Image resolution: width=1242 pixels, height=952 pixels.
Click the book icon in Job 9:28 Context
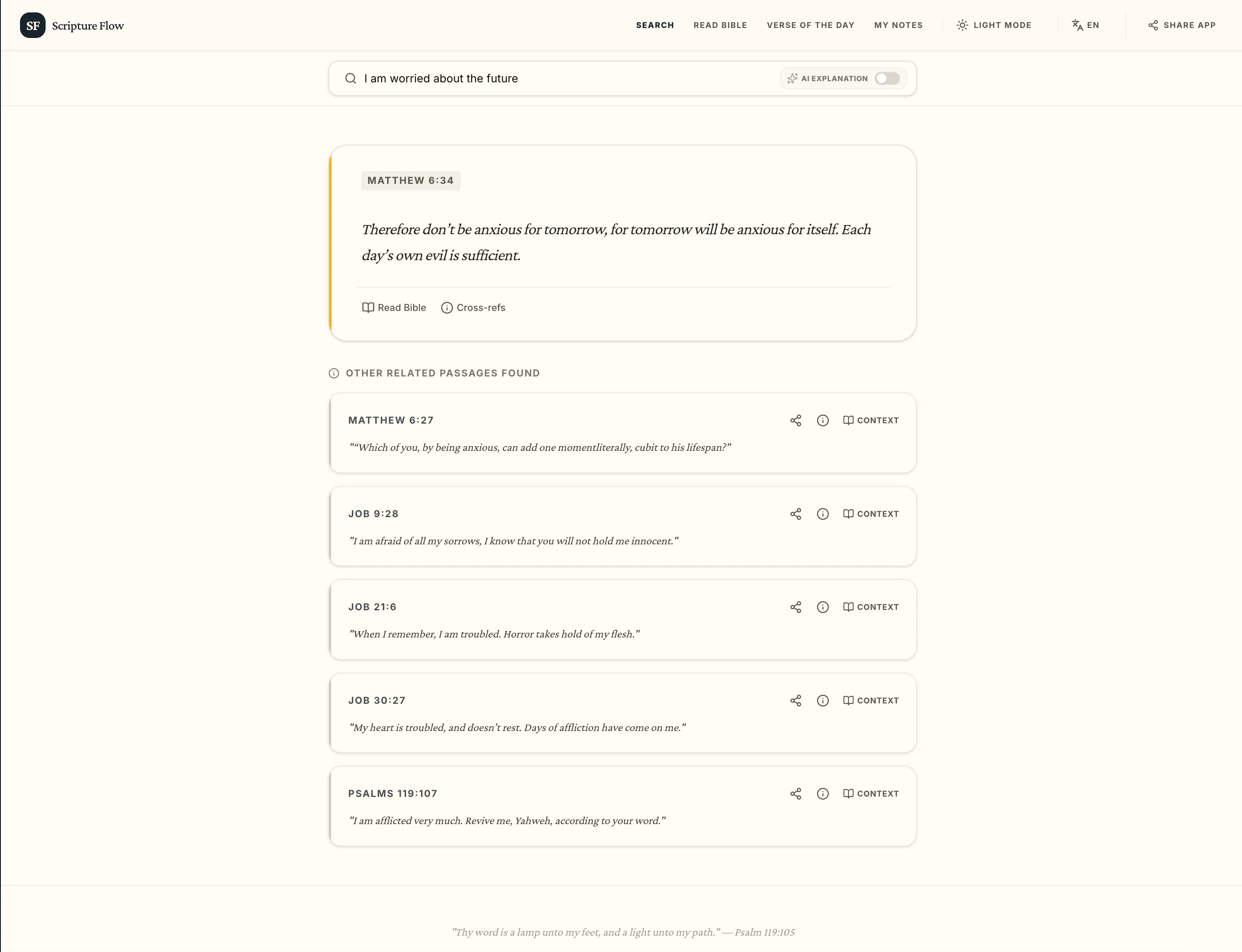pos(848,514)
